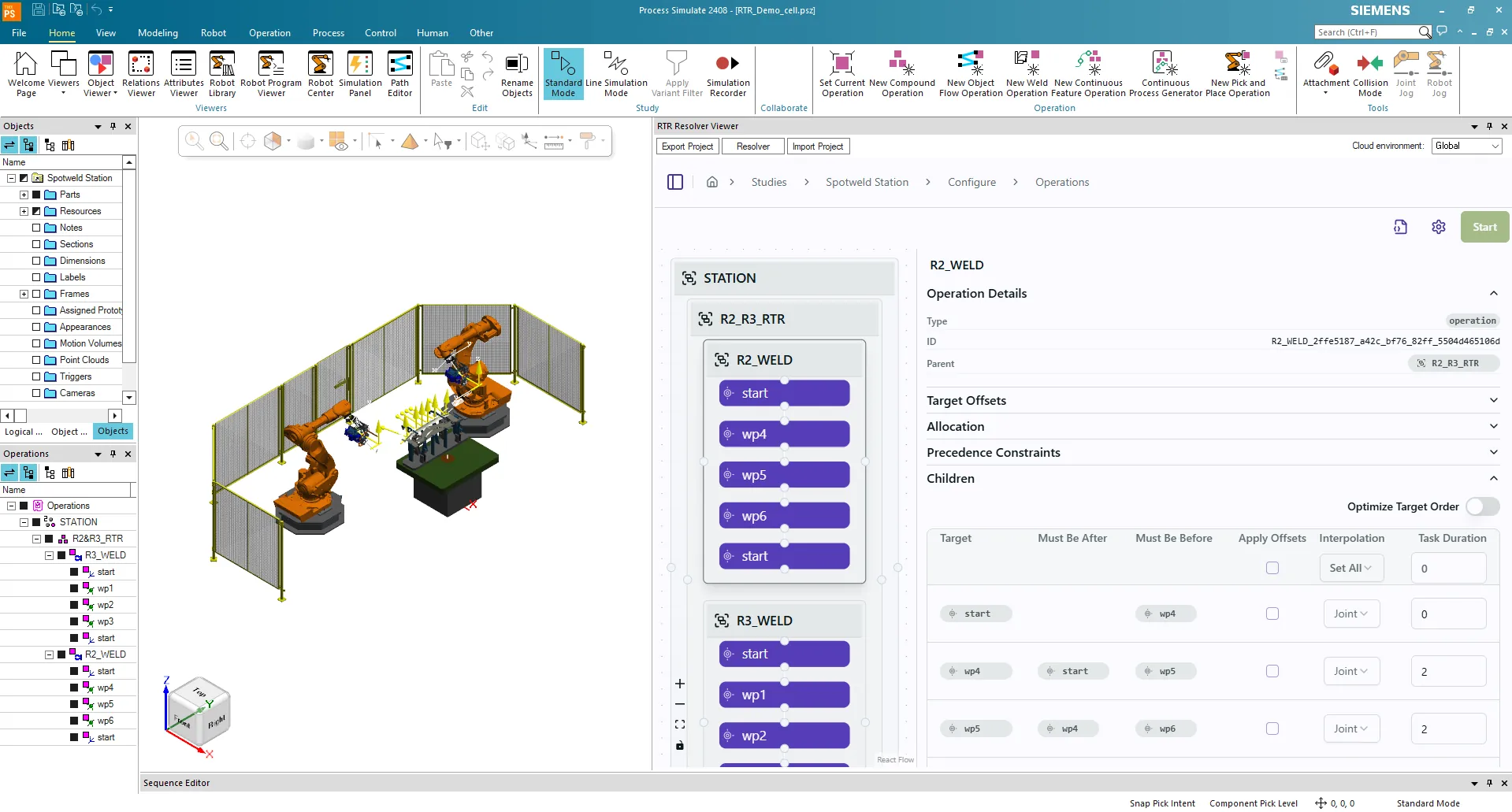
Task: Check Apply Offsets for all targets
Action: [x=1272, y=568]
